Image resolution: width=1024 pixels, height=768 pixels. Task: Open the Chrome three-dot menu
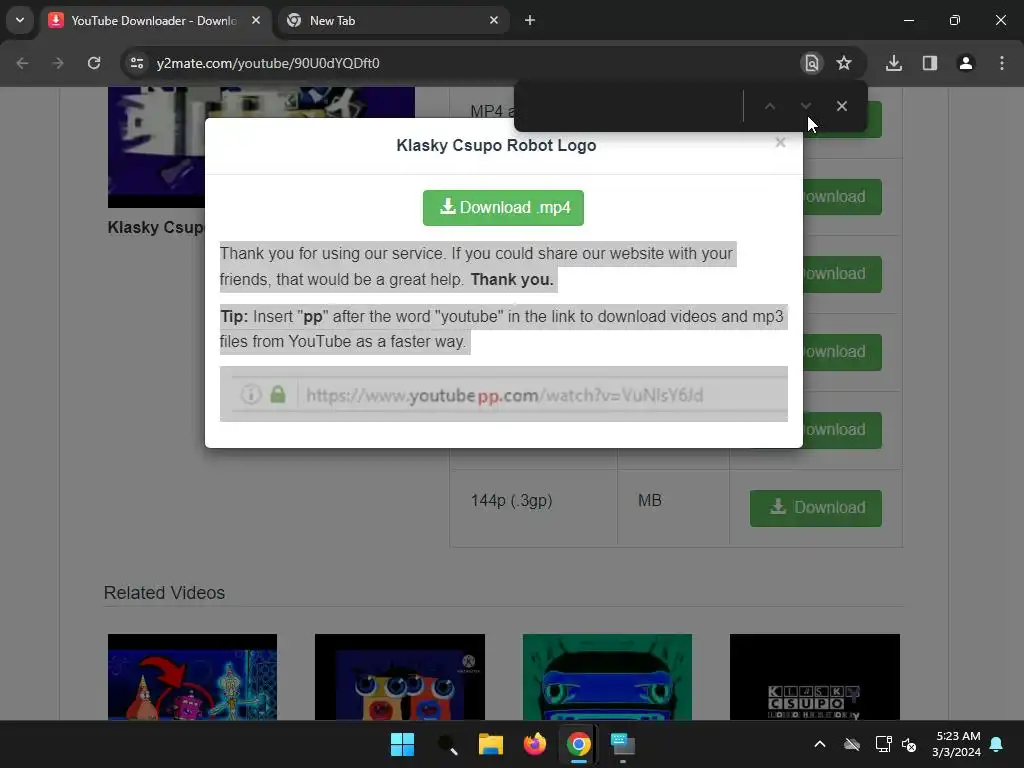(1002, 63)
